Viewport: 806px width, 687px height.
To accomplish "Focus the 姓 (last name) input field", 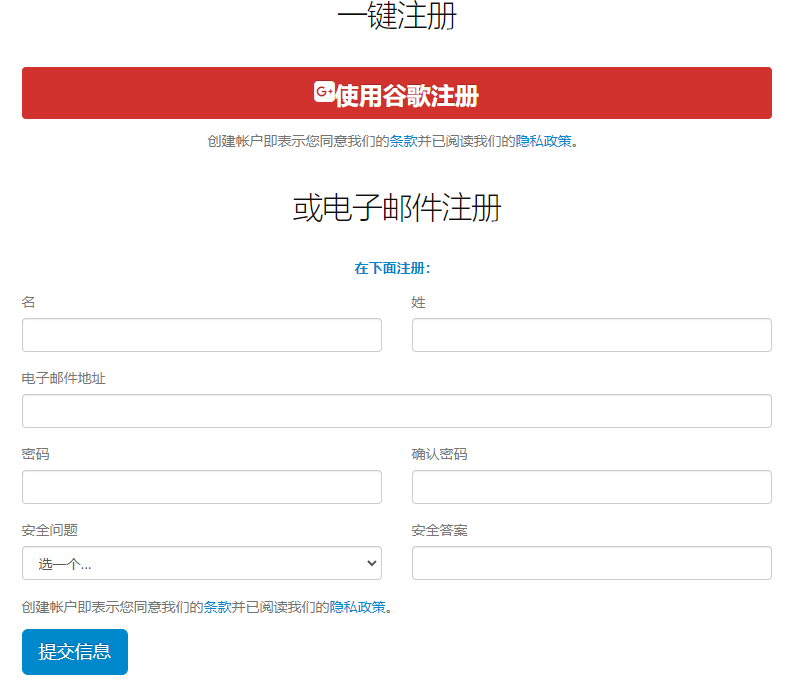I will pos(591,335).
